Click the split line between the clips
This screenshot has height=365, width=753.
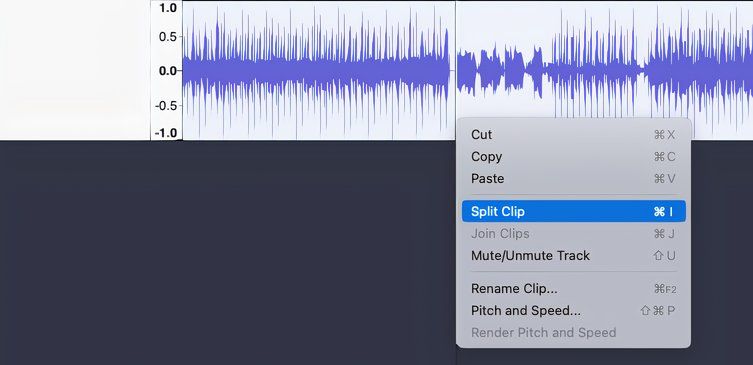(455, 71)
